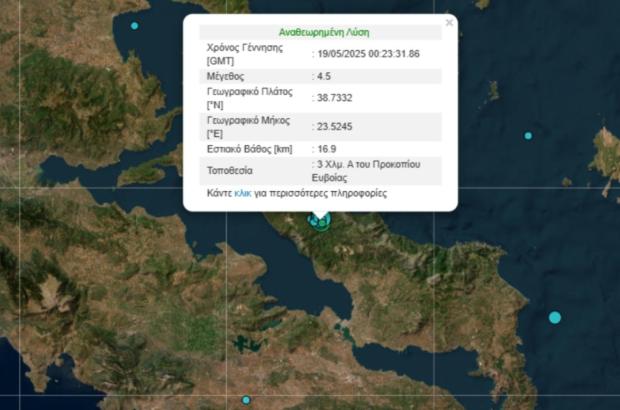Close the earthquake info popup
Image resolution: width=620 pixels, height=410 pixels.
[449, 22]
